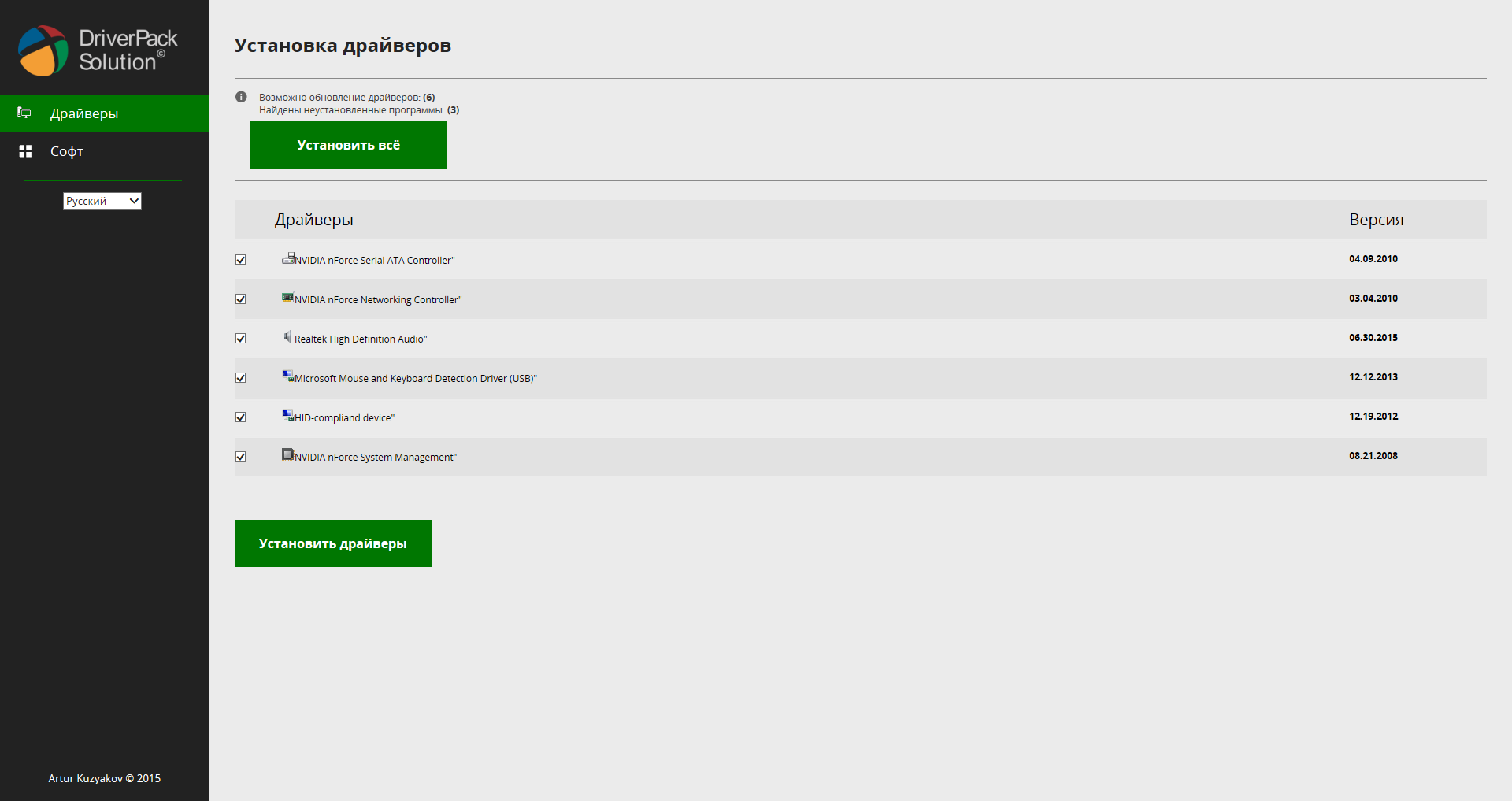Click version date 08.21.2008
1512x801 pixels.
tap(1373, 456)
